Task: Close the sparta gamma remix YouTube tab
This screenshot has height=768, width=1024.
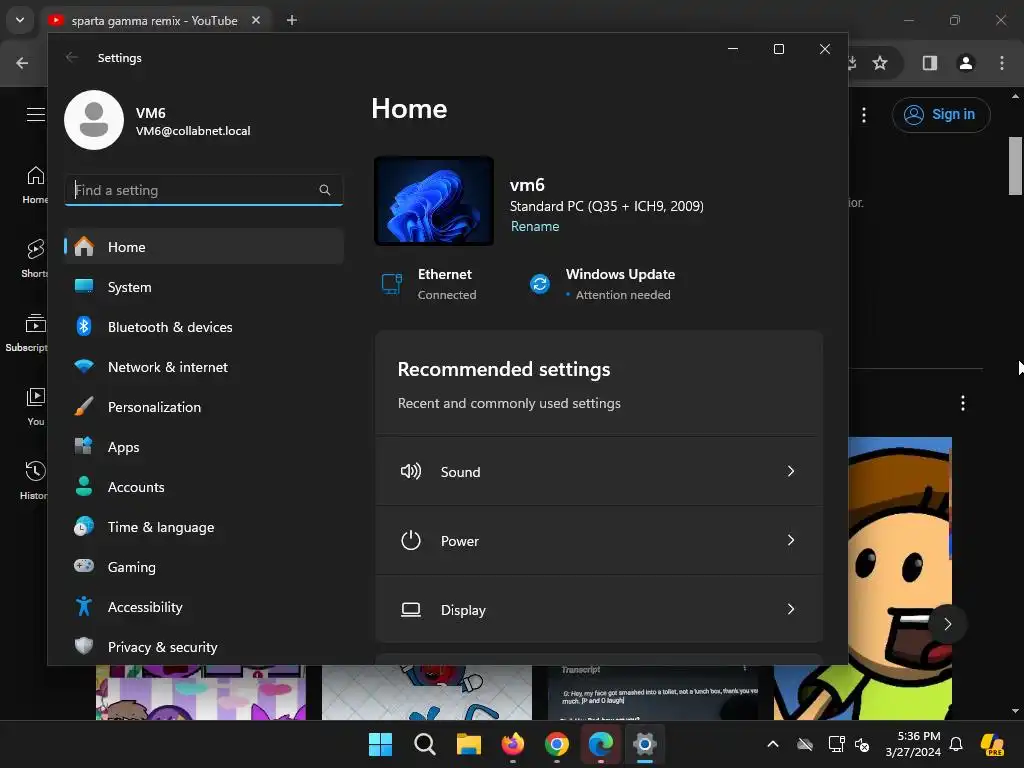Action: point(256,20)
